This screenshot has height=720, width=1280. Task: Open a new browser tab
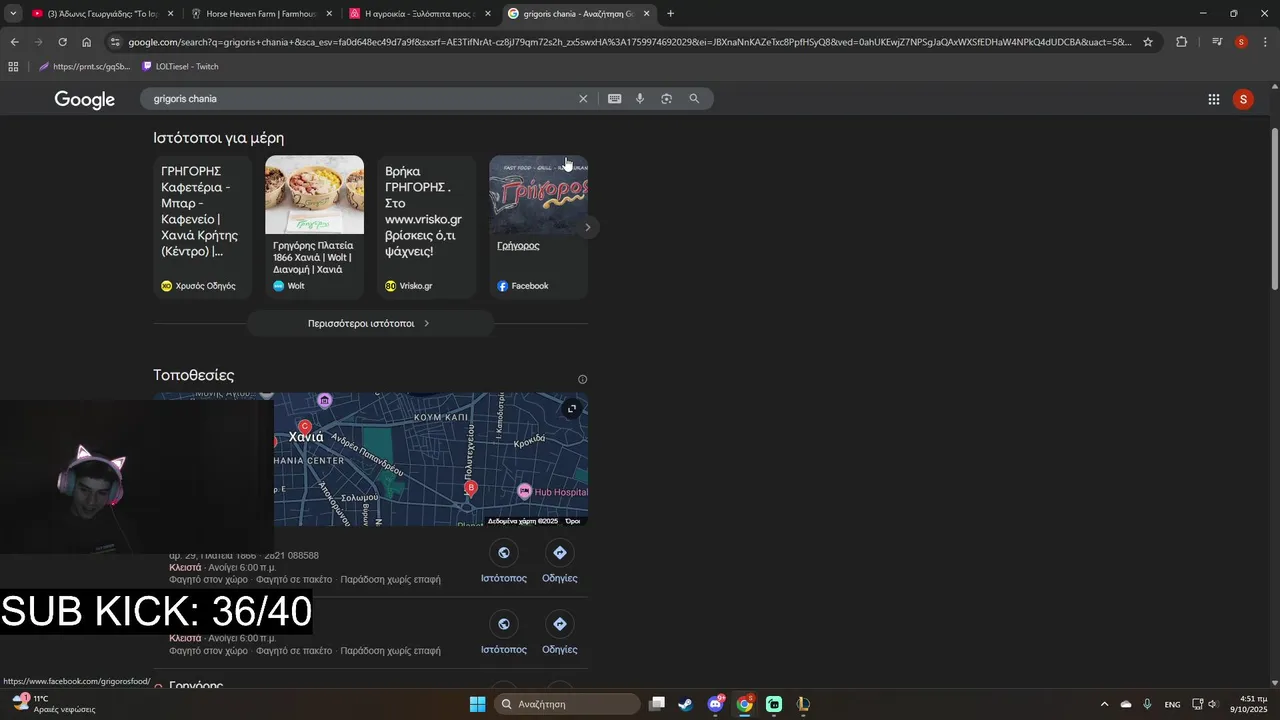[x=670, y=14]
